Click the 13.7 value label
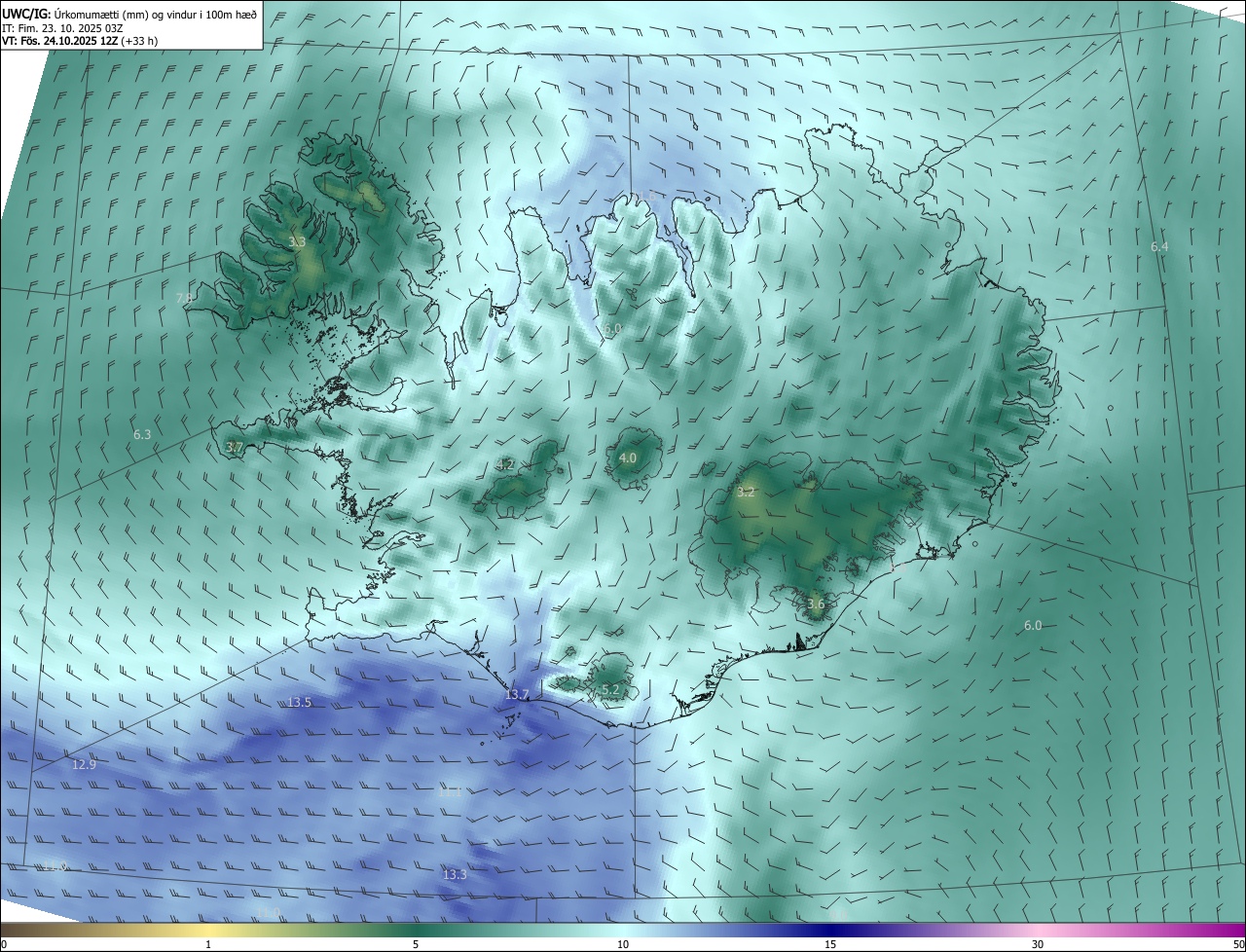This screenshot has width=1246, height=952. (x=517, y=695)
